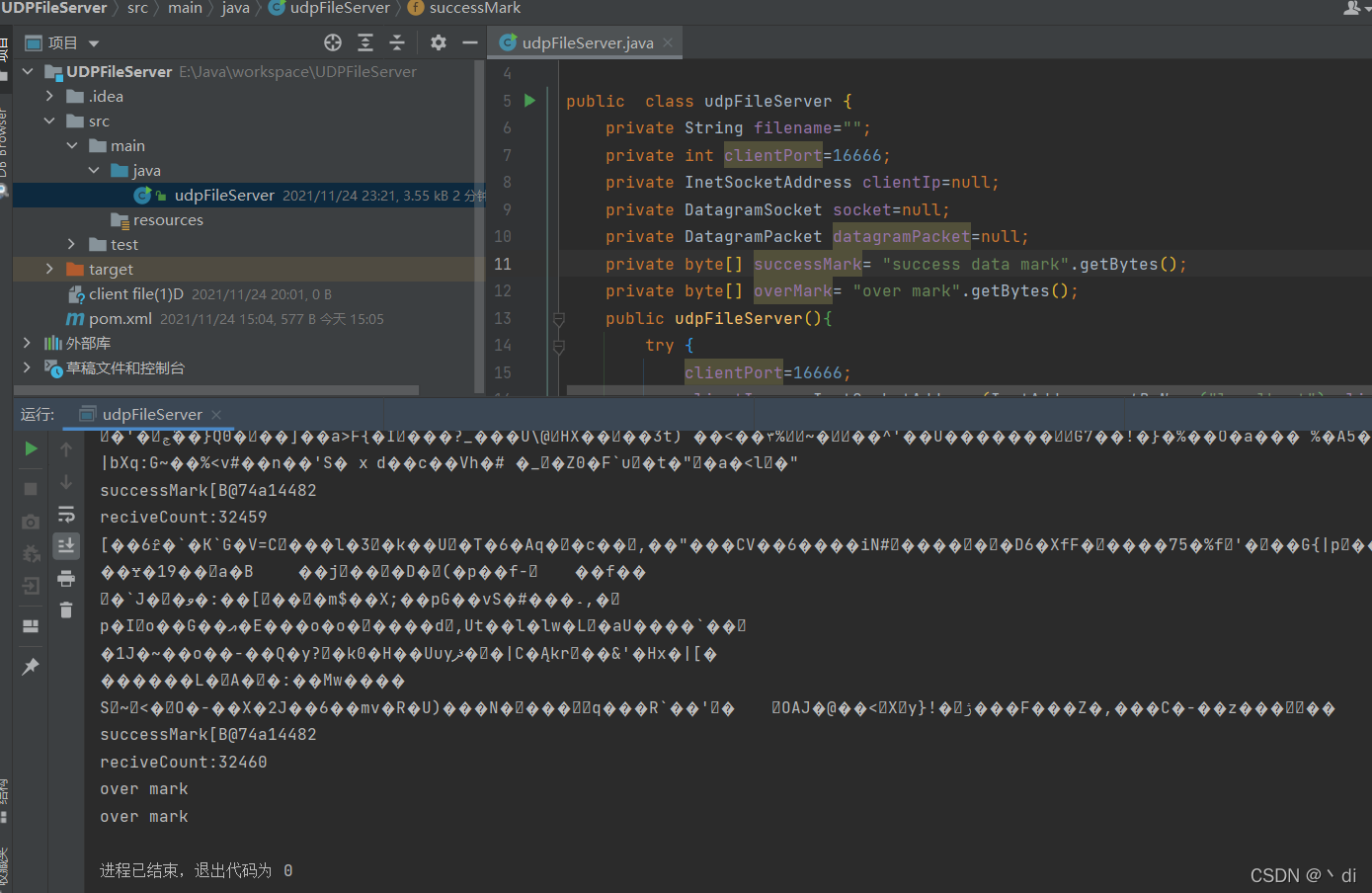1372x893 pixels.
Task: Select the target folder row
Action: (249, 269)
